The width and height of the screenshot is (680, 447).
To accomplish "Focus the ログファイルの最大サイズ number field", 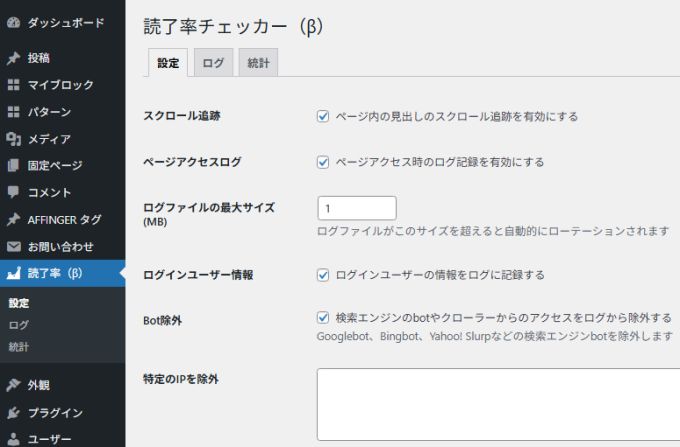I will pos(356,208).
